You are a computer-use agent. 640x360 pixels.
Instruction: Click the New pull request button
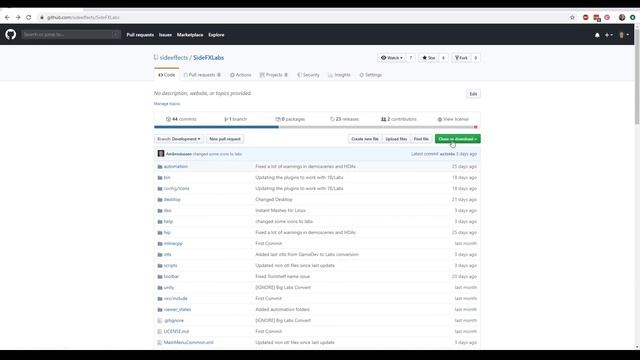click(x=225, y=139)
